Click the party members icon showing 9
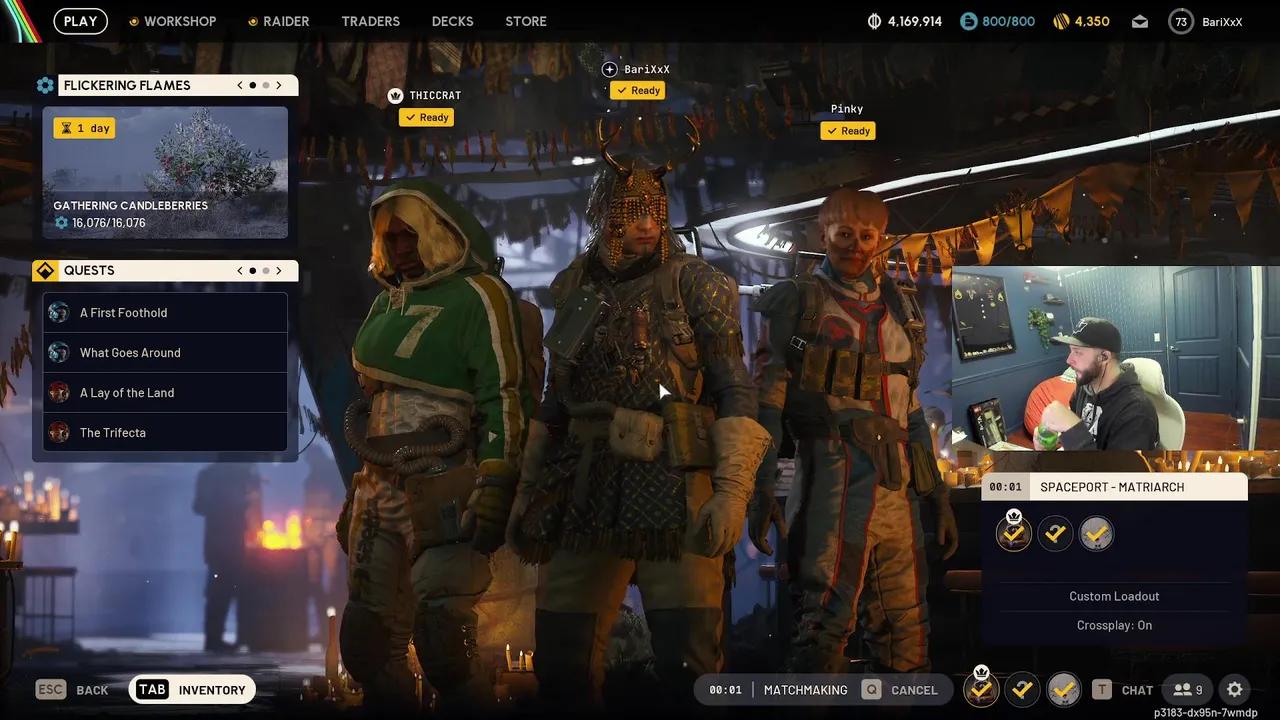Screen dimensions: 1280x720 point(1187,689)
